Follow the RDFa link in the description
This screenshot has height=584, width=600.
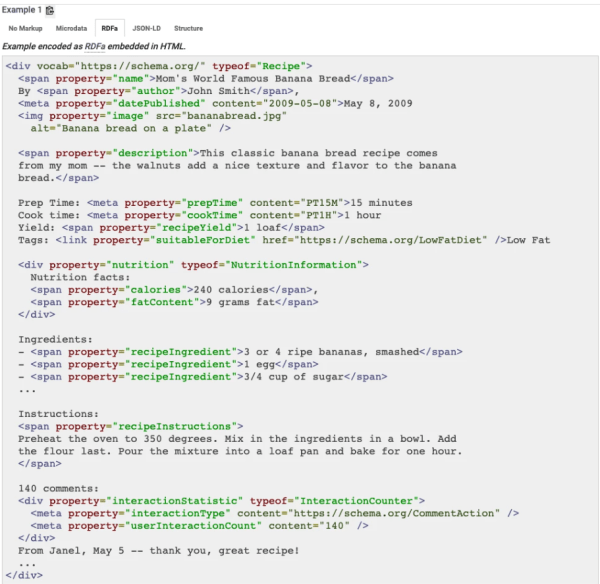click(x=95, y=46)
